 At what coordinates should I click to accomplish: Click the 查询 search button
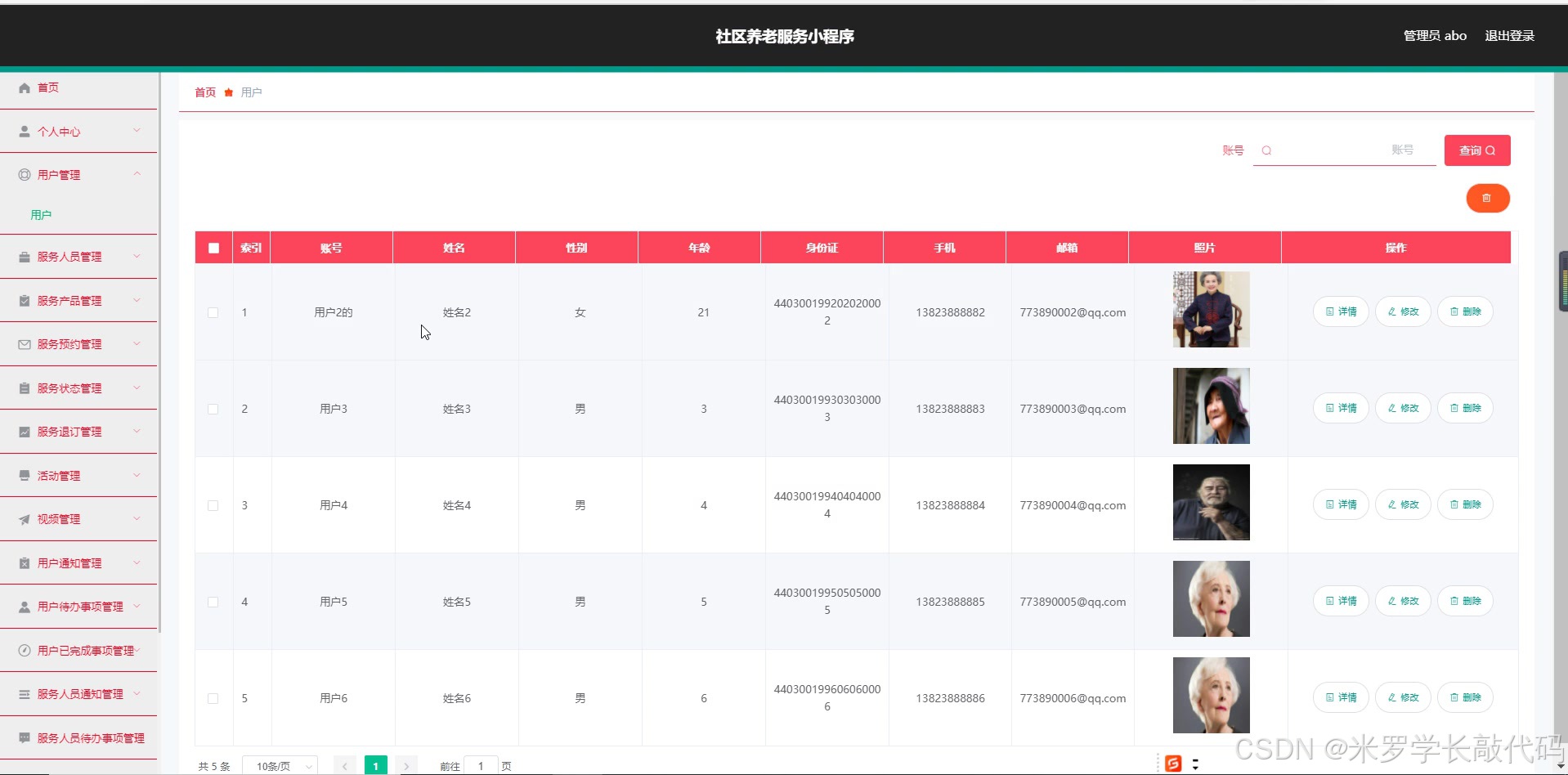(x=1477, y=150)
